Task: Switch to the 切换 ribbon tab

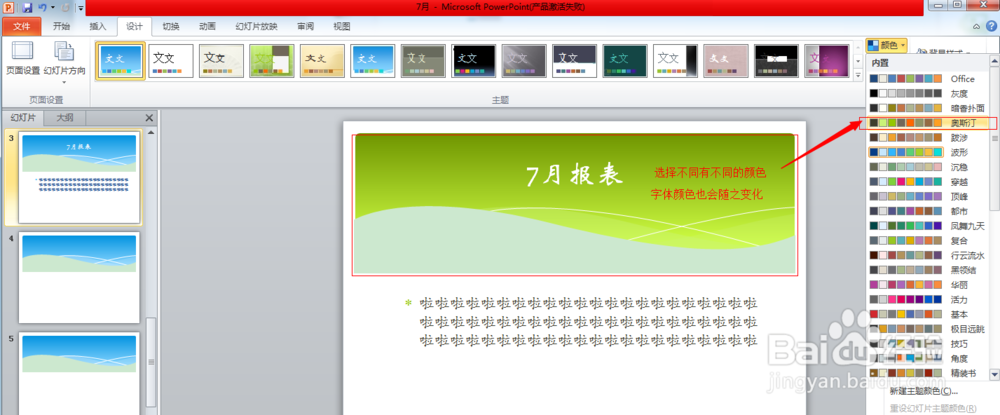Action: pyautogui.click(x=170, y=27)
